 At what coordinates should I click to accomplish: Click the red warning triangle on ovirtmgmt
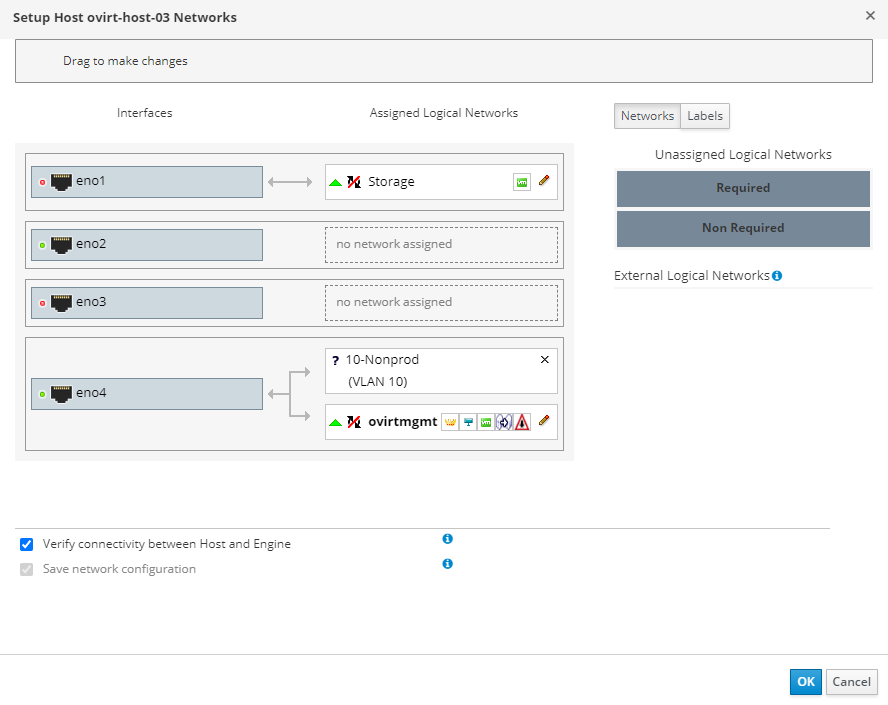point(522,422)
